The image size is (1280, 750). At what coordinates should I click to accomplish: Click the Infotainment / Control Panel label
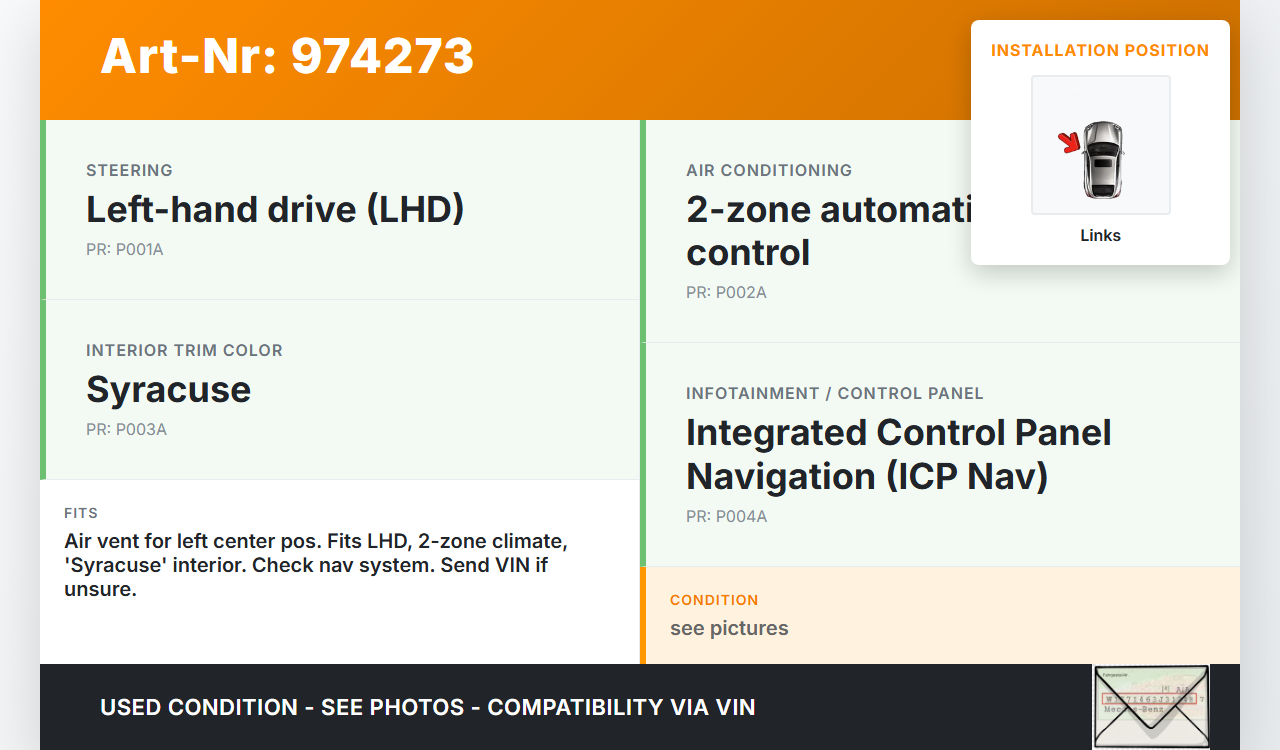834,393
